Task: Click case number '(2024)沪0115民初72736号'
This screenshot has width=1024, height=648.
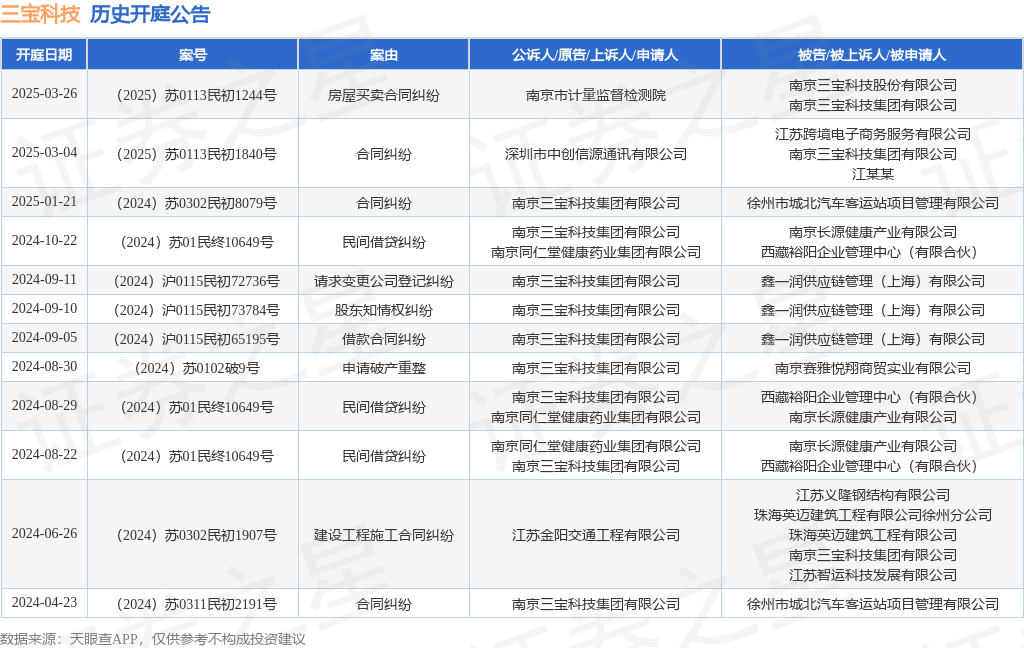Action: pyautogui.click(x=196, y=282)
